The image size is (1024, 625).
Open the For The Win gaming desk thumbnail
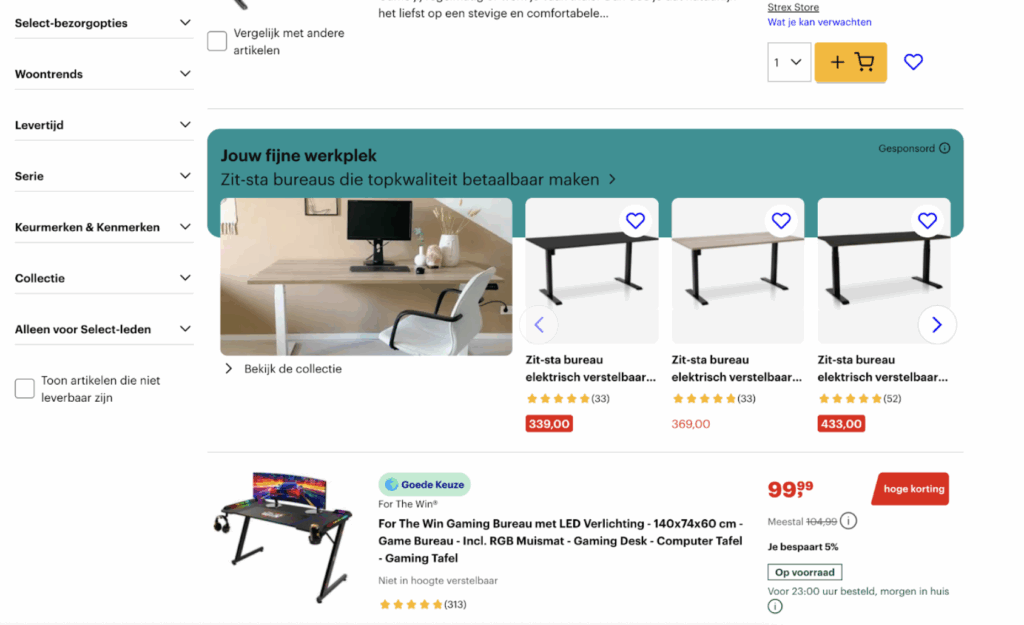283,537
